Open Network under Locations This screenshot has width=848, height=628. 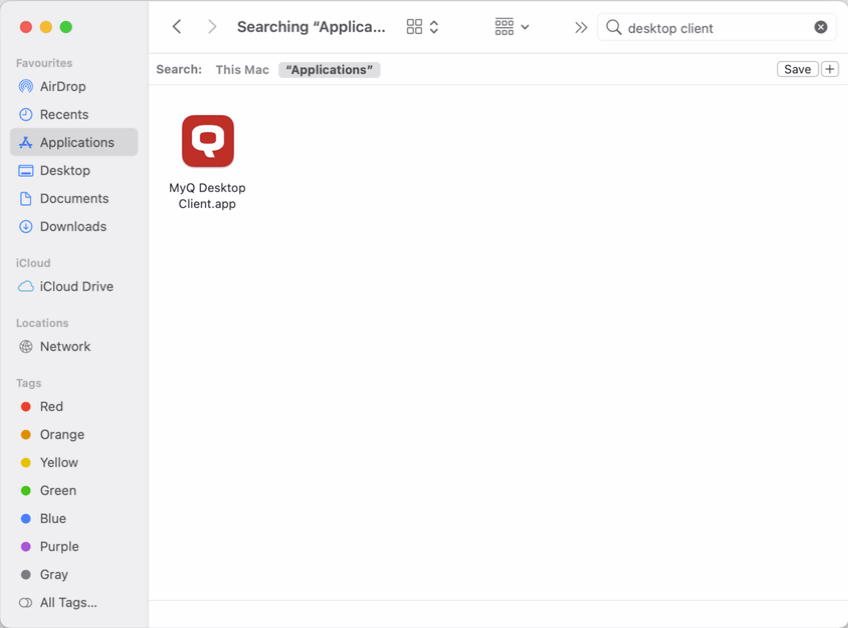[x=62, y=346]
